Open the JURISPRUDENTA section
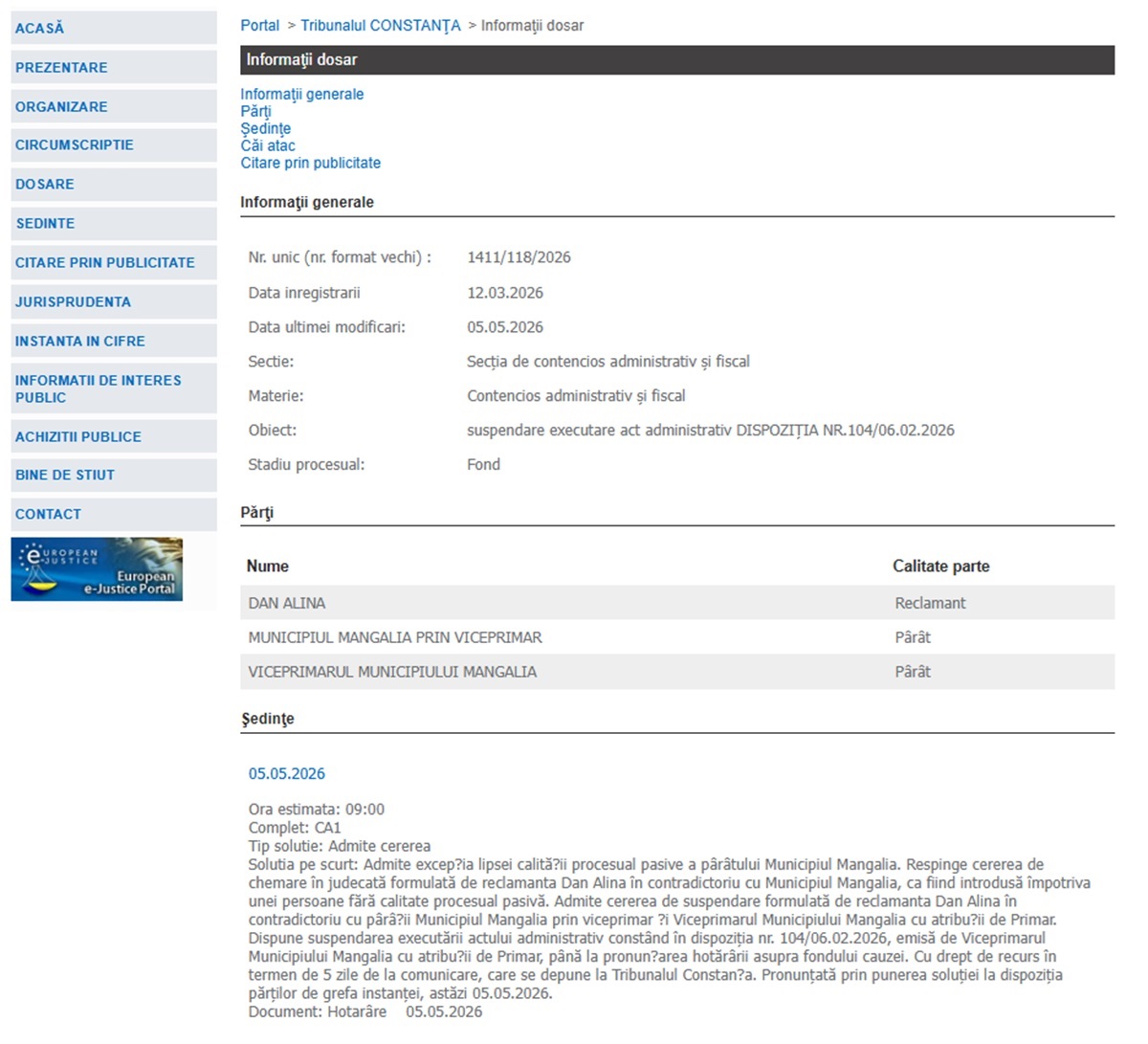 (114, 302)
